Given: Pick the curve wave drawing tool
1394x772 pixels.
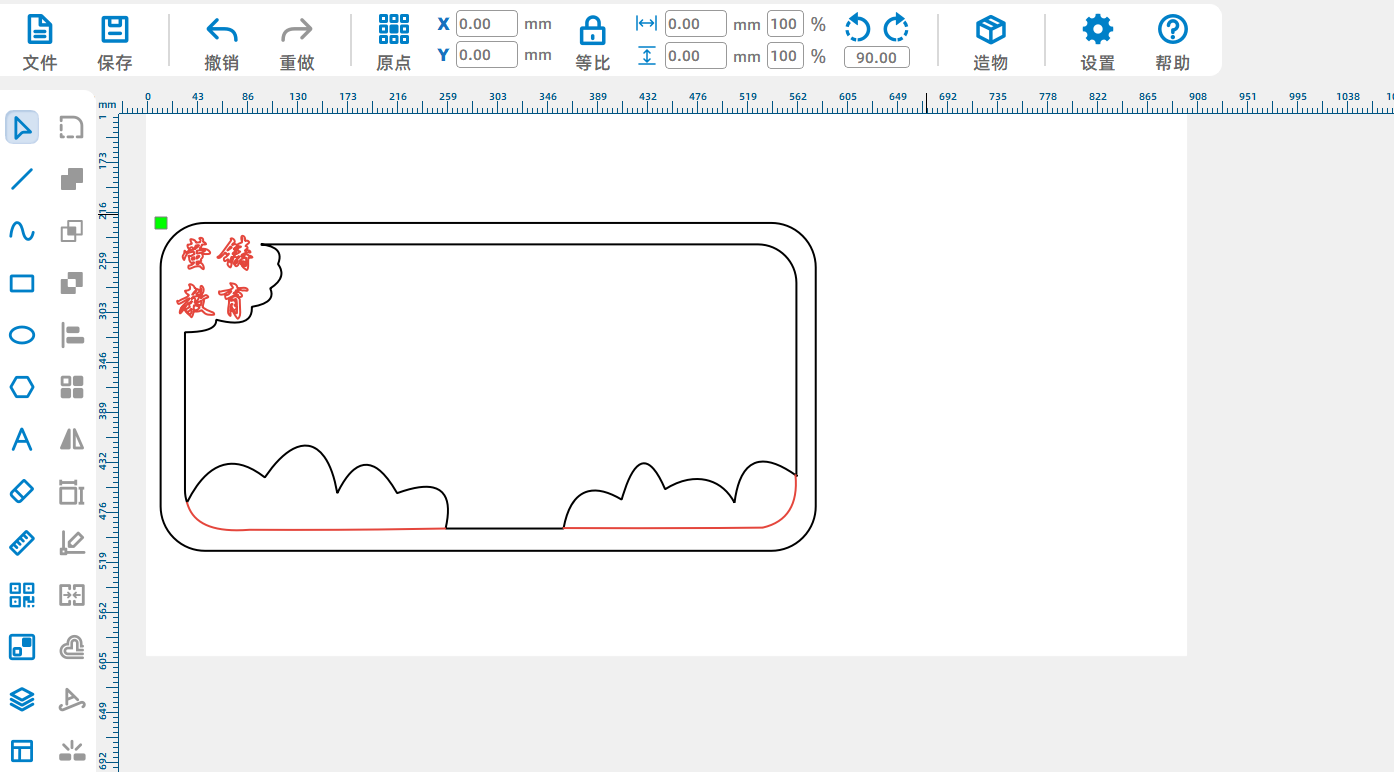Looking at the screenshot, I should point(22,231).
